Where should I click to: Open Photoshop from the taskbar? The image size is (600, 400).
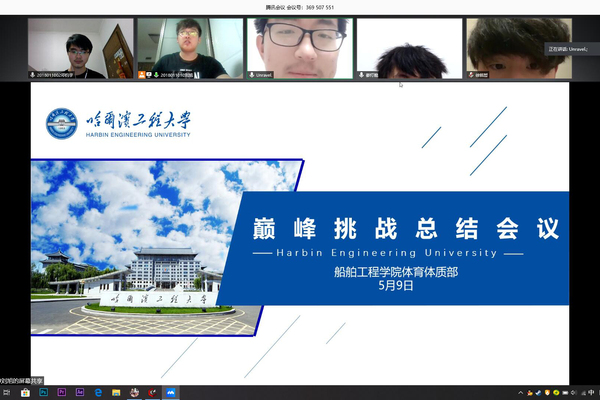[44, 393]
